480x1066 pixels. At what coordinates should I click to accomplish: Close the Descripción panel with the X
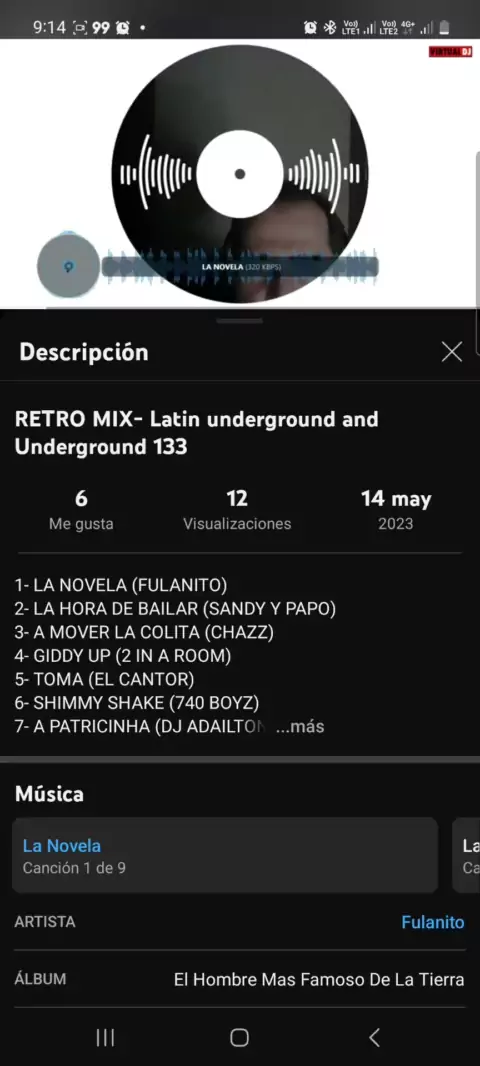point(451,351)
